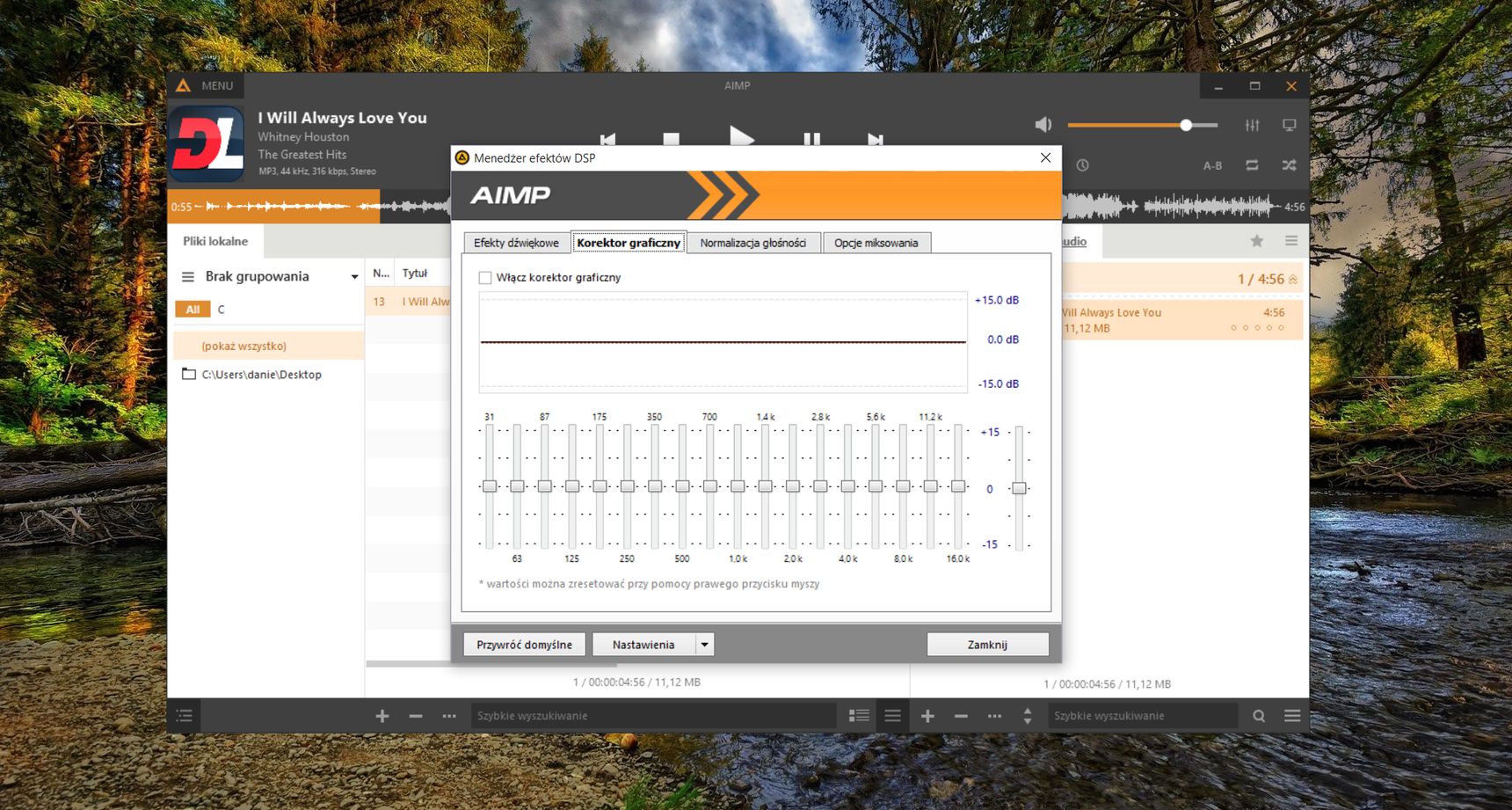Adjust the main volume slider

coord(1143,125)
